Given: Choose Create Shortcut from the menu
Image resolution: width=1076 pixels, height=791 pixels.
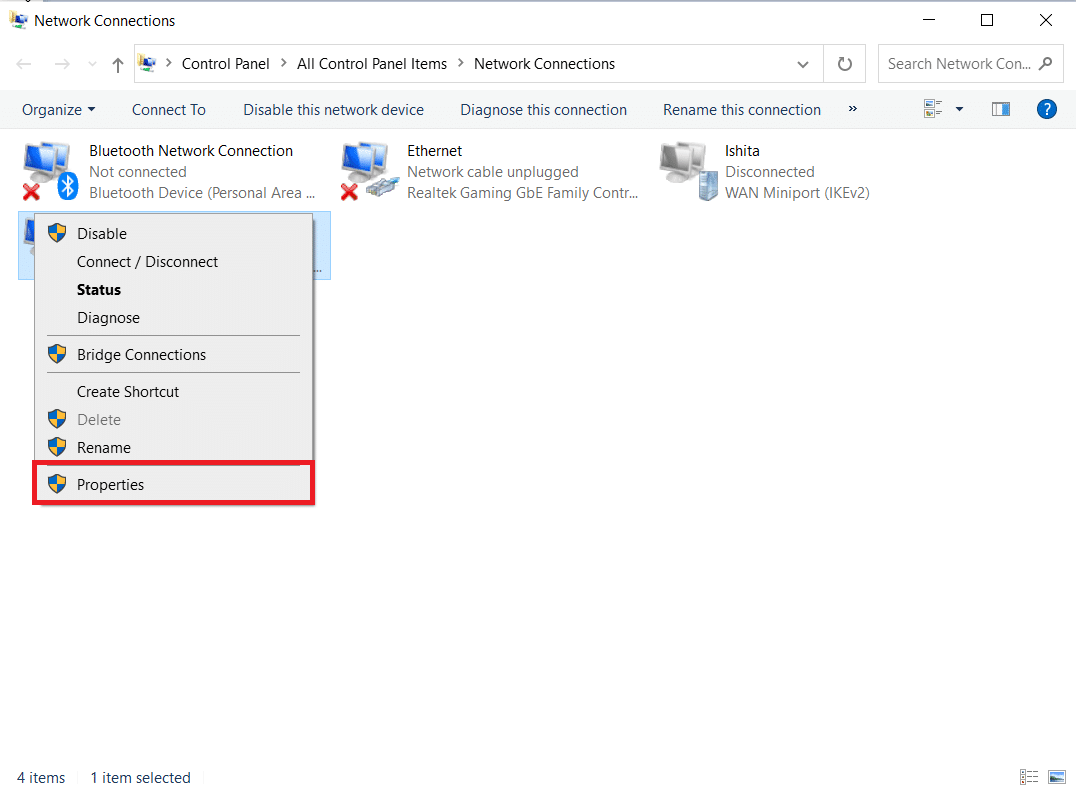Looking at the screenshot, I should click(x=174, y=392).
